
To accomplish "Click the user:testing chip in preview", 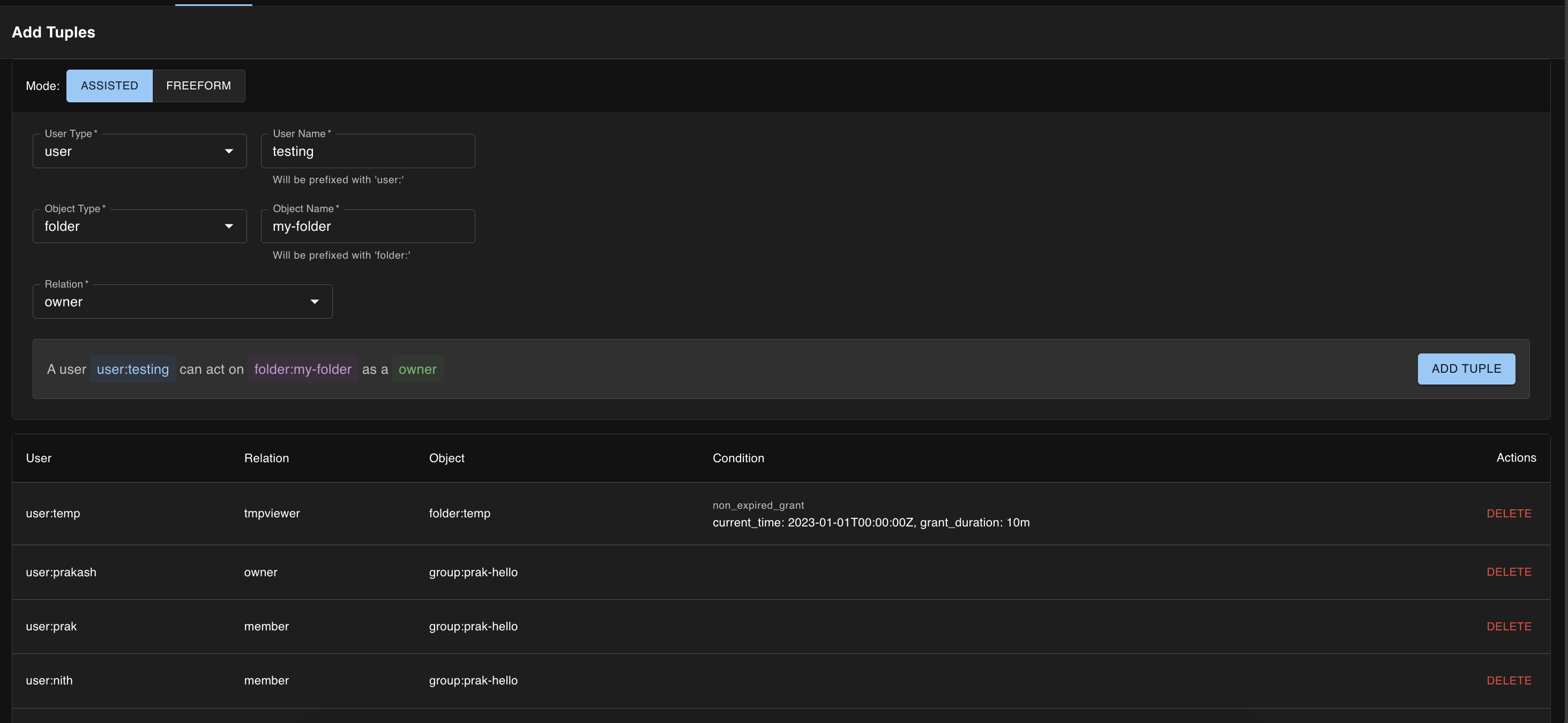I will [x=133, y=369].
